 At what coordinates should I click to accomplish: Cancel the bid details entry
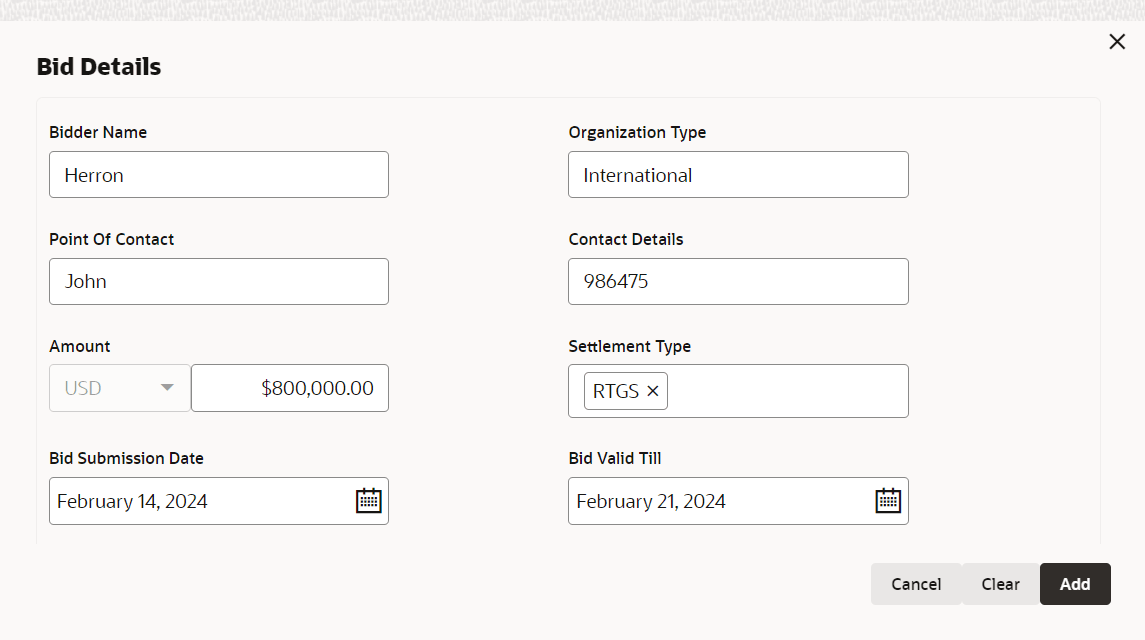click(x=916, y=584)
